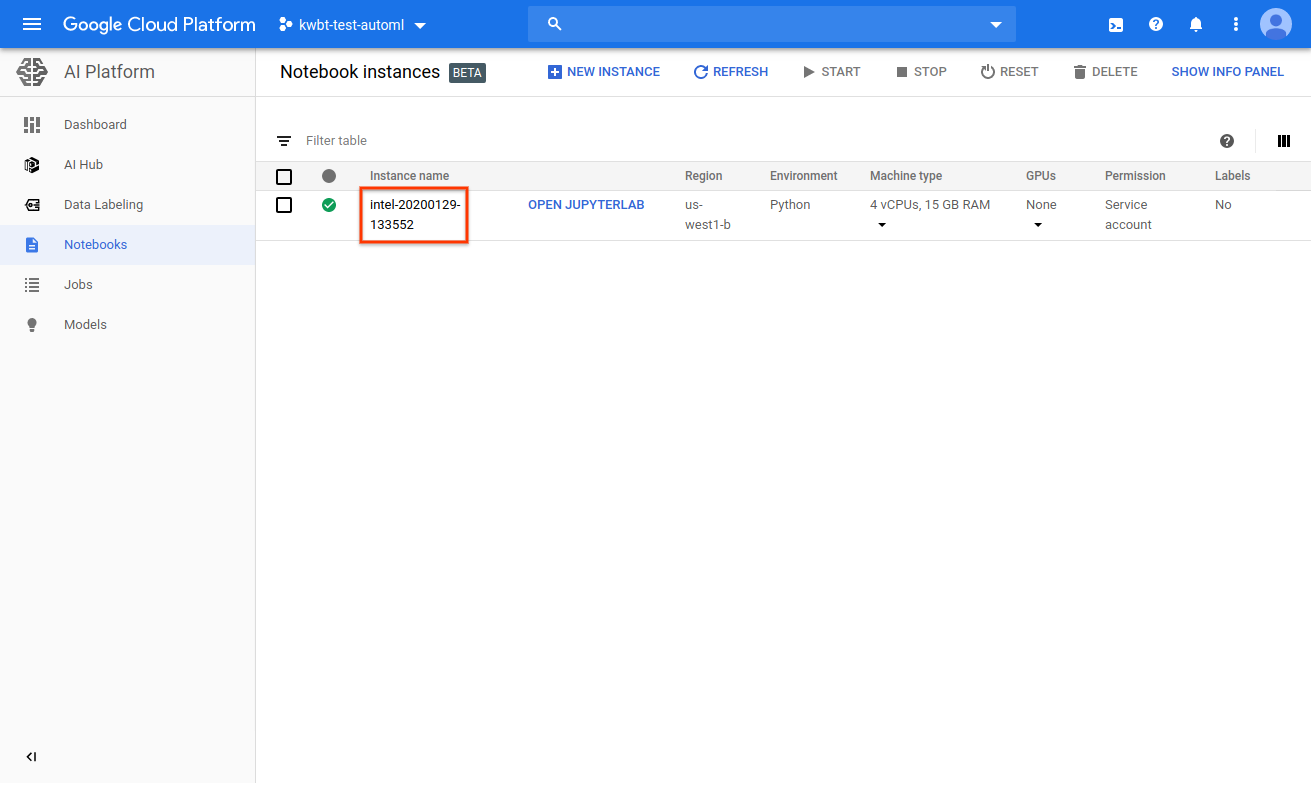Click the REFRESH button
Image resolution: width=1311 pixels, height=786 pixels.
[x=731, y=72]
